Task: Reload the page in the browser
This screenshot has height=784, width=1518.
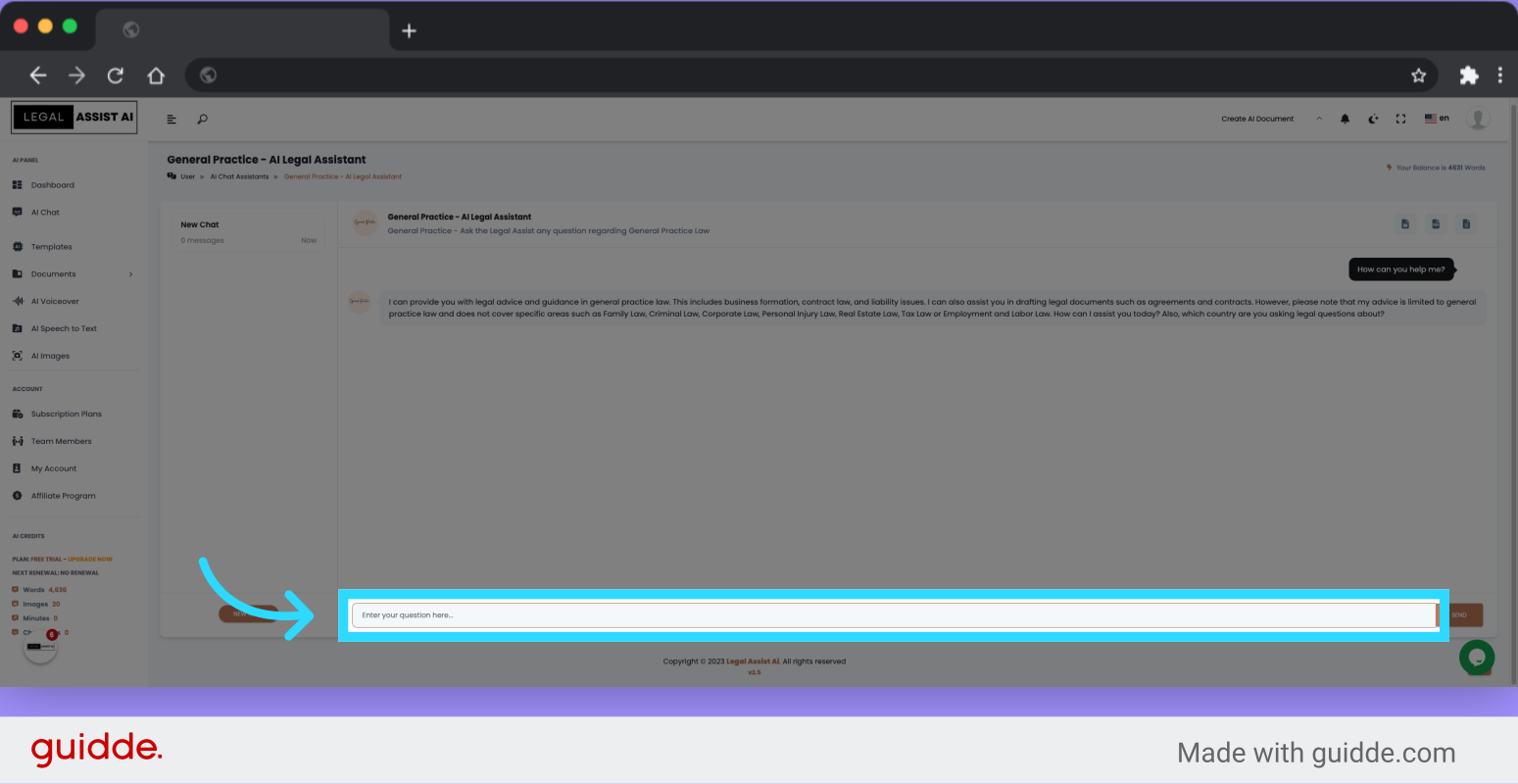Action: [116, 75]
